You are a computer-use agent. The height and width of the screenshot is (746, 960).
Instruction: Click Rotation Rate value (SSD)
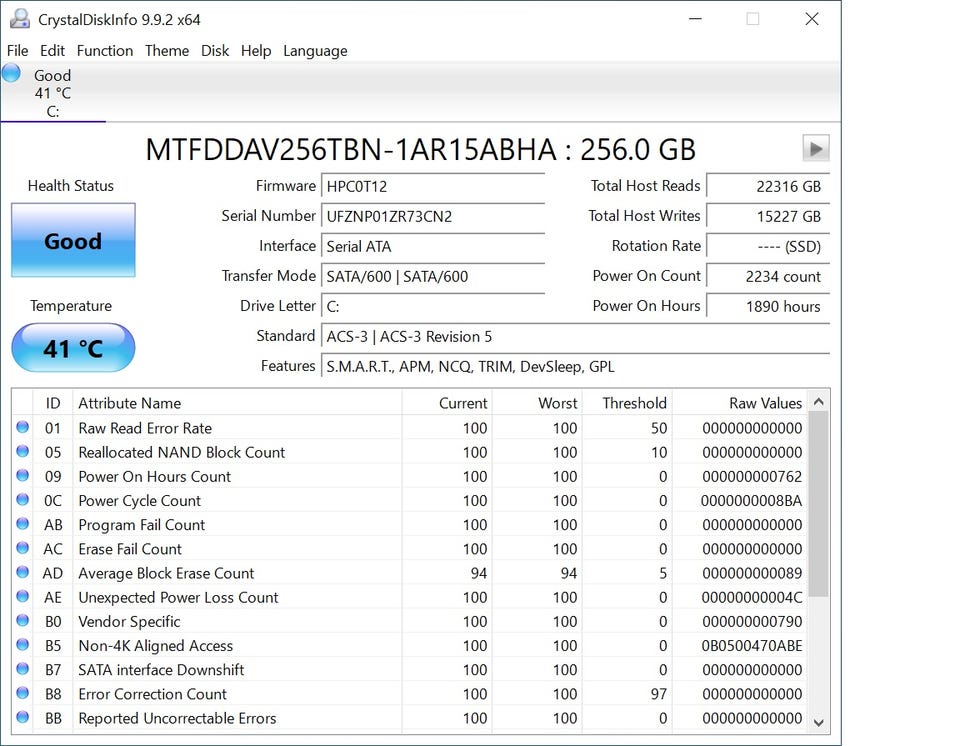(768, 246)
